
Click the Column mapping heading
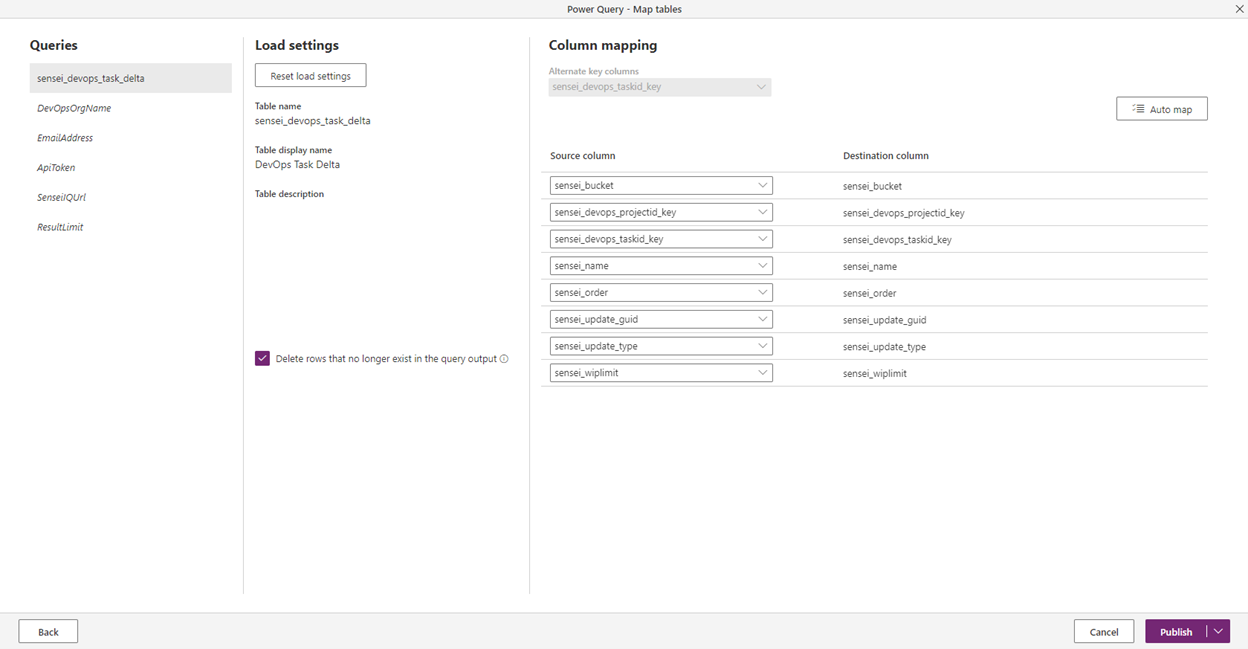click(x=603, y=46)
